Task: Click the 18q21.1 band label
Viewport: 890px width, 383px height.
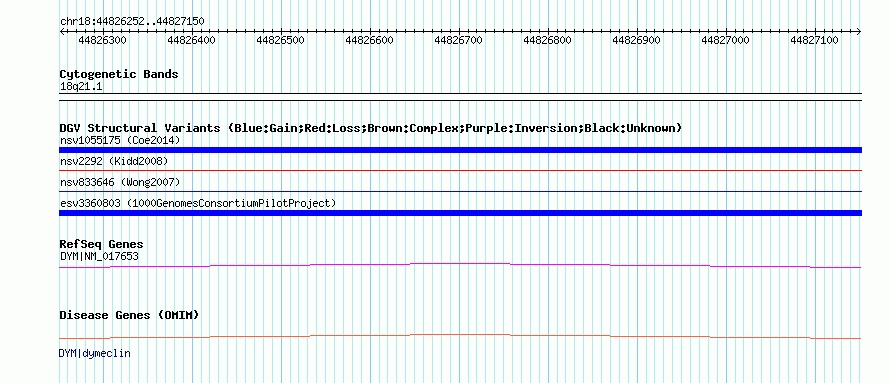Action: click(81, 87)
